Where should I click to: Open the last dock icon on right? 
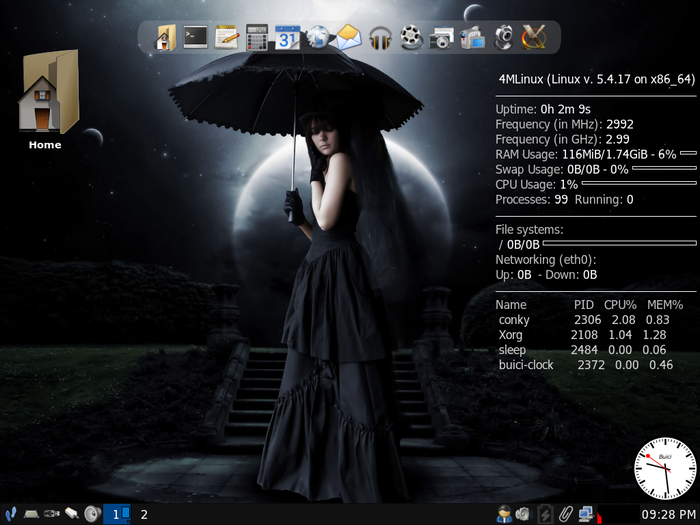(534, 37)
